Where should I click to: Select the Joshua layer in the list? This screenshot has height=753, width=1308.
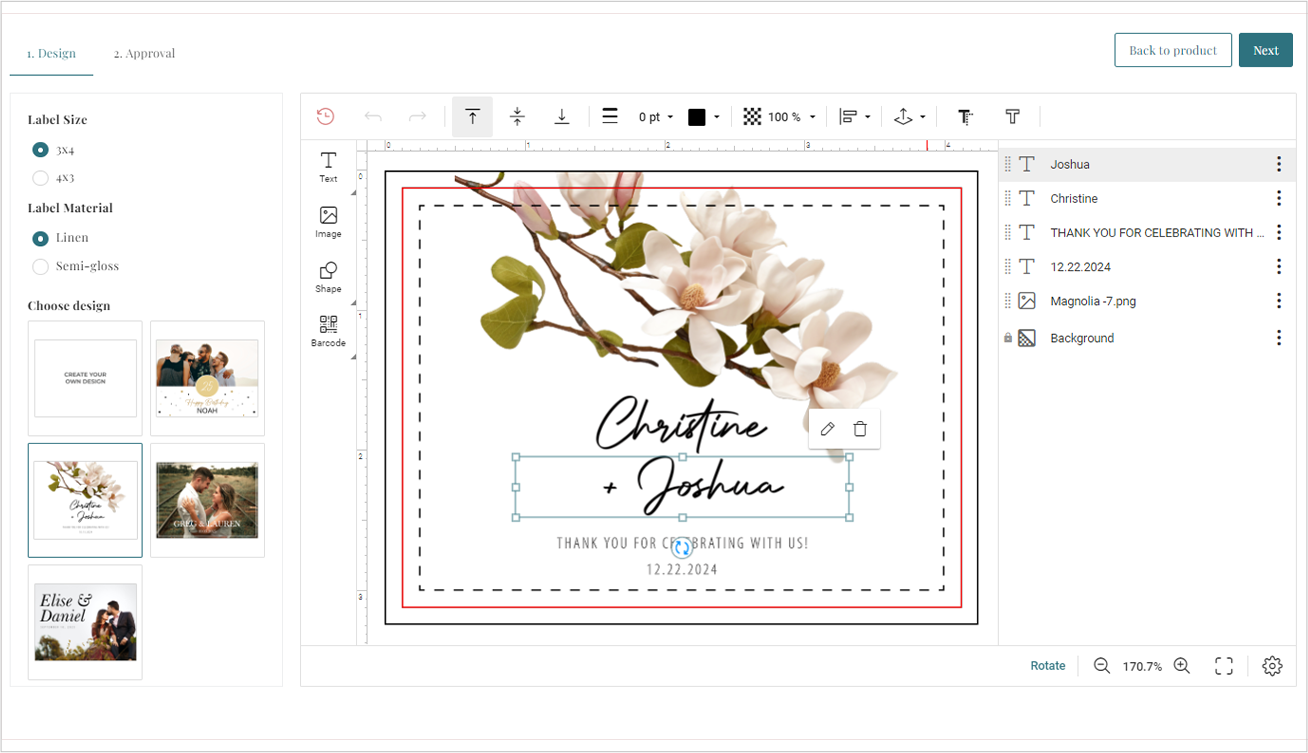(x=1147, y=164)
